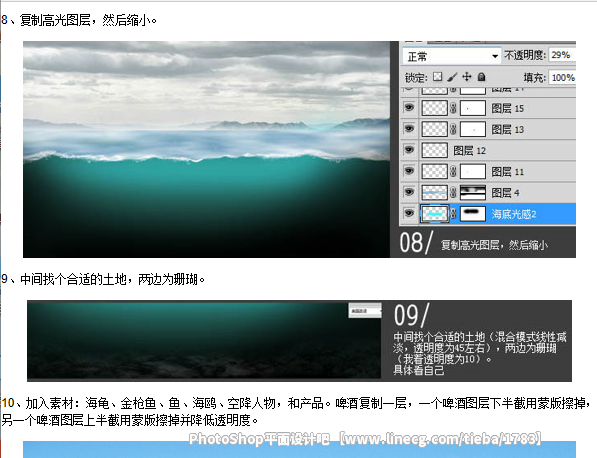Click the 填充 label

(535, 78)
